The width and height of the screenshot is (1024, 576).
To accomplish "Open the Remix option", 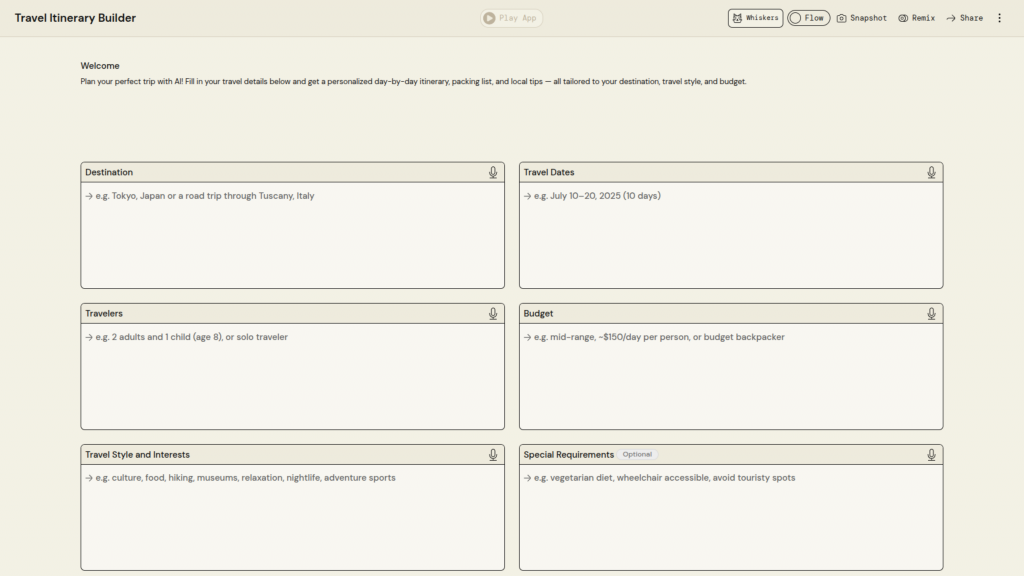I will click(x=916, y=18).
